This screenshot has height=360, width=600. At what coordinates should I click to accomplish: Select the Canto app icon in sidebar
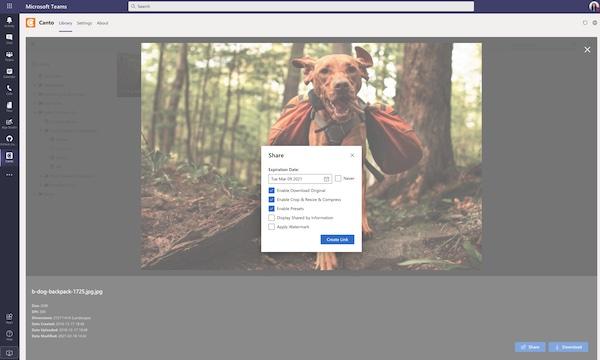point(9,156)
